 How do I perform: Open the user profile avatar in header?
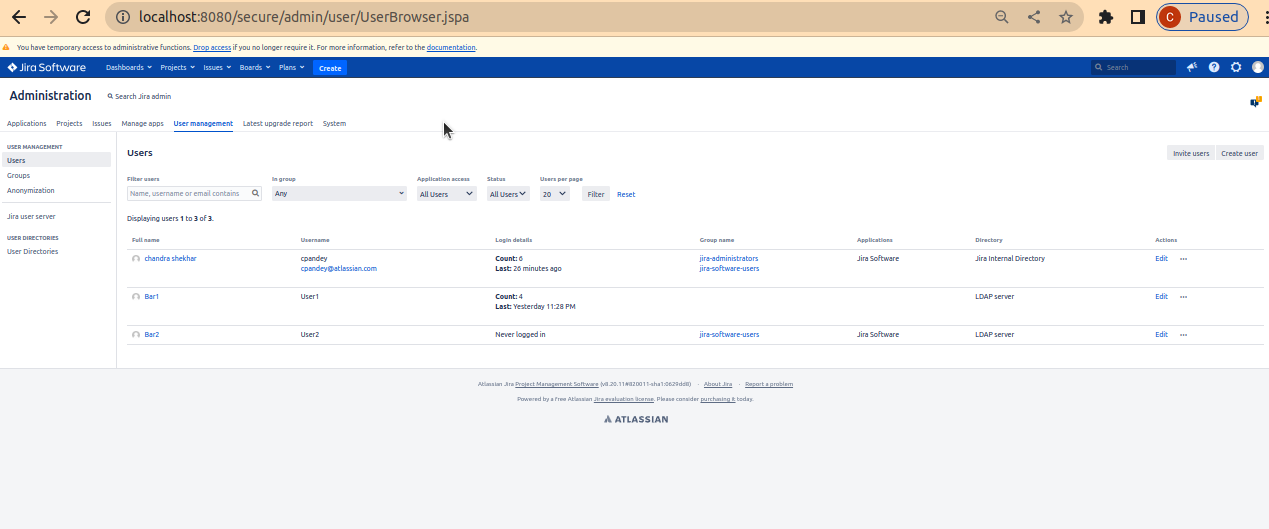pos(1258,67)
